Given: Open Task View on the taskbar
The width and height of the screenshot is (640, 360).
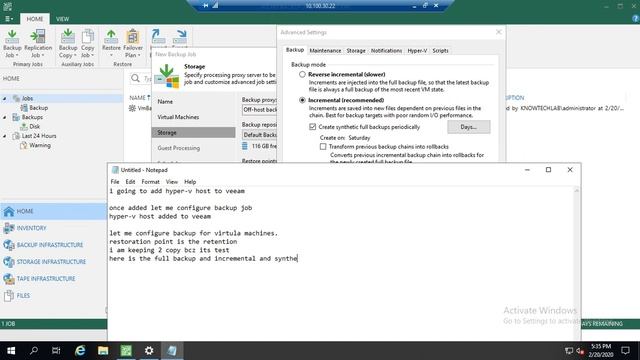Looking at the screenshot, I should [56, 351].
